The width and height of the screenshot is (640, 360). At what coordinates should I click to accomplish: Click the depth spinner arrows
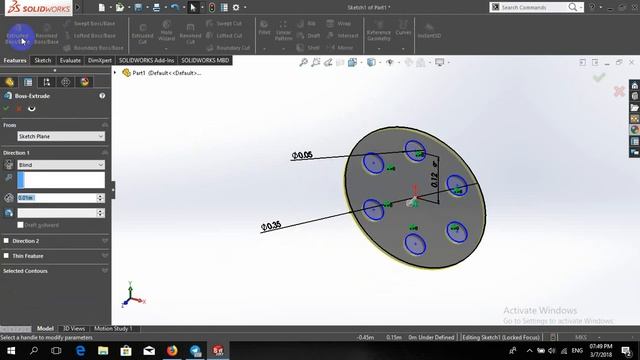pyautogui.click(x=100, y=198)
